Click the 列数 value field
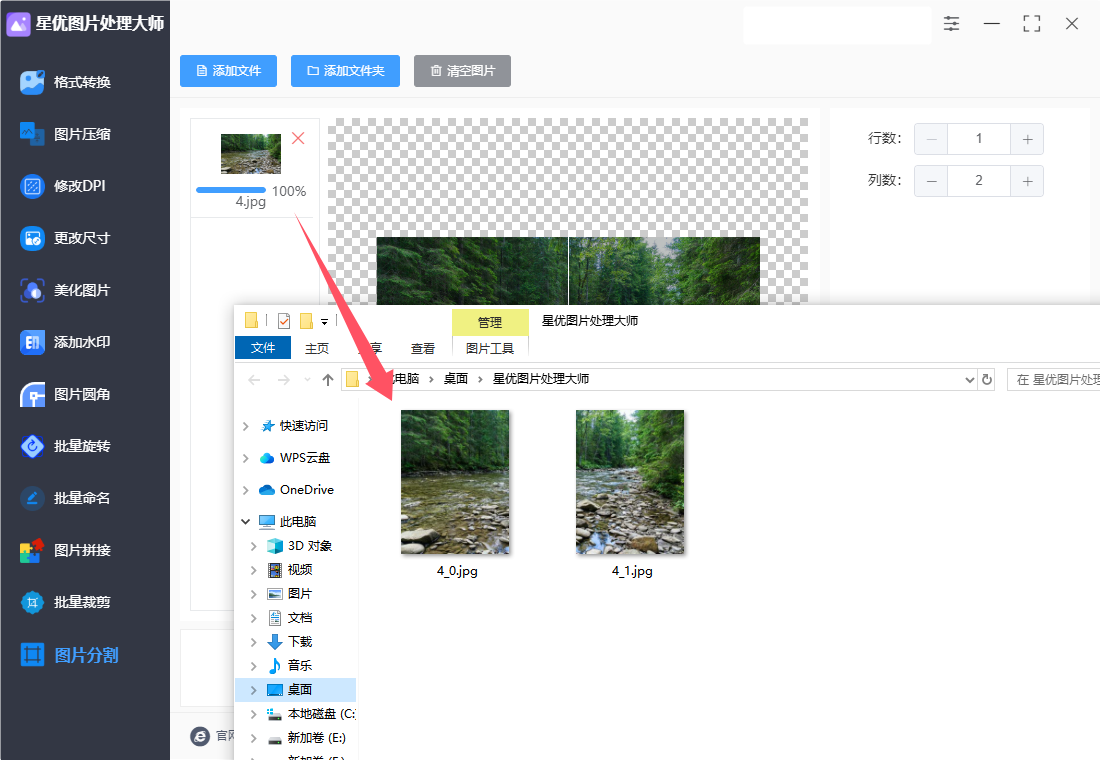1100x760 pixels. [x=979, y=181]
